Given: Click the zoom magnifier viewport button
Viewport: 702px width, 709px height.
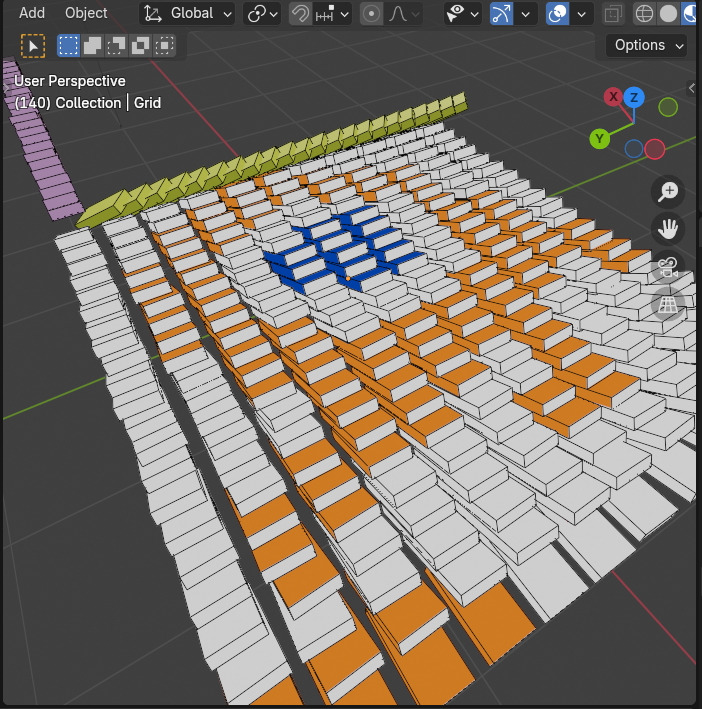Looking at the screenshot, I should [668, 192].
